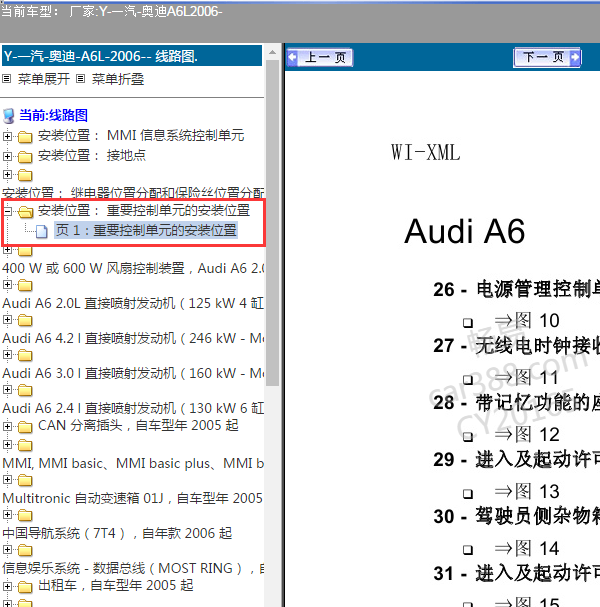Click 菜单展开 to expand all menus

pyautogui.click(x=44, y=79)
